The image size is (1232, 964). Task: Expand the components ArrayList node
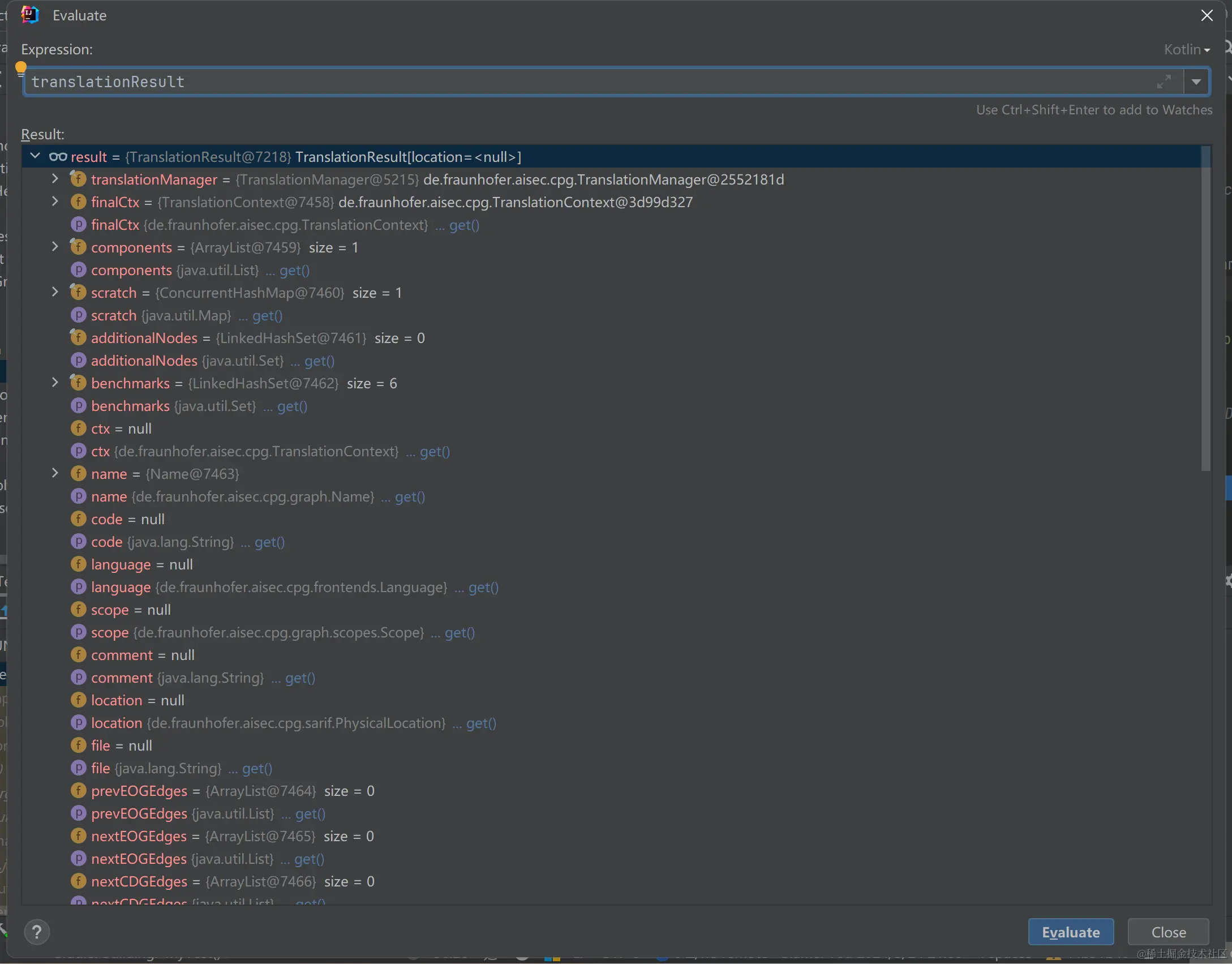tap(55, 247)
